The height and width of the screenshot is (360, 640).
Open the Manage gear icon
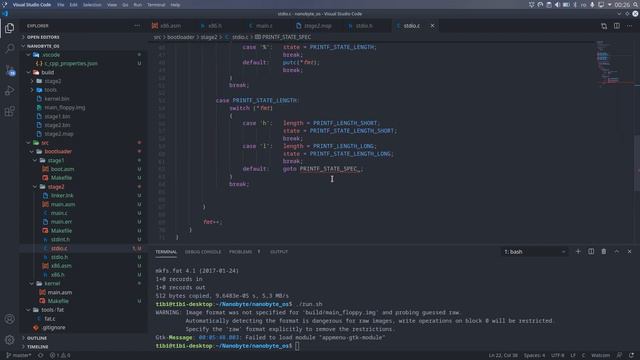click(9, 339)
